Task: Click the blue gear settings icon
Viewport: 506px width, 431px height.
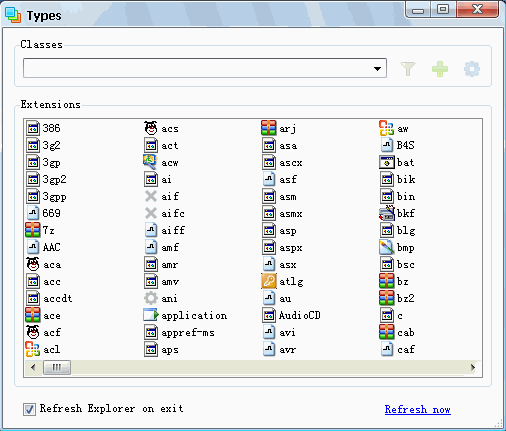Action: [x=472, y=69]
